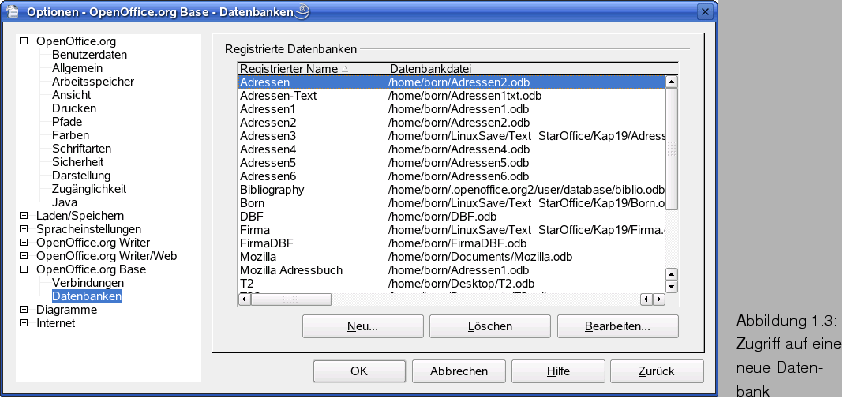Screen dimensions: 842x397
Task: Select Pfade in the options tree
Action: (67, 122)
